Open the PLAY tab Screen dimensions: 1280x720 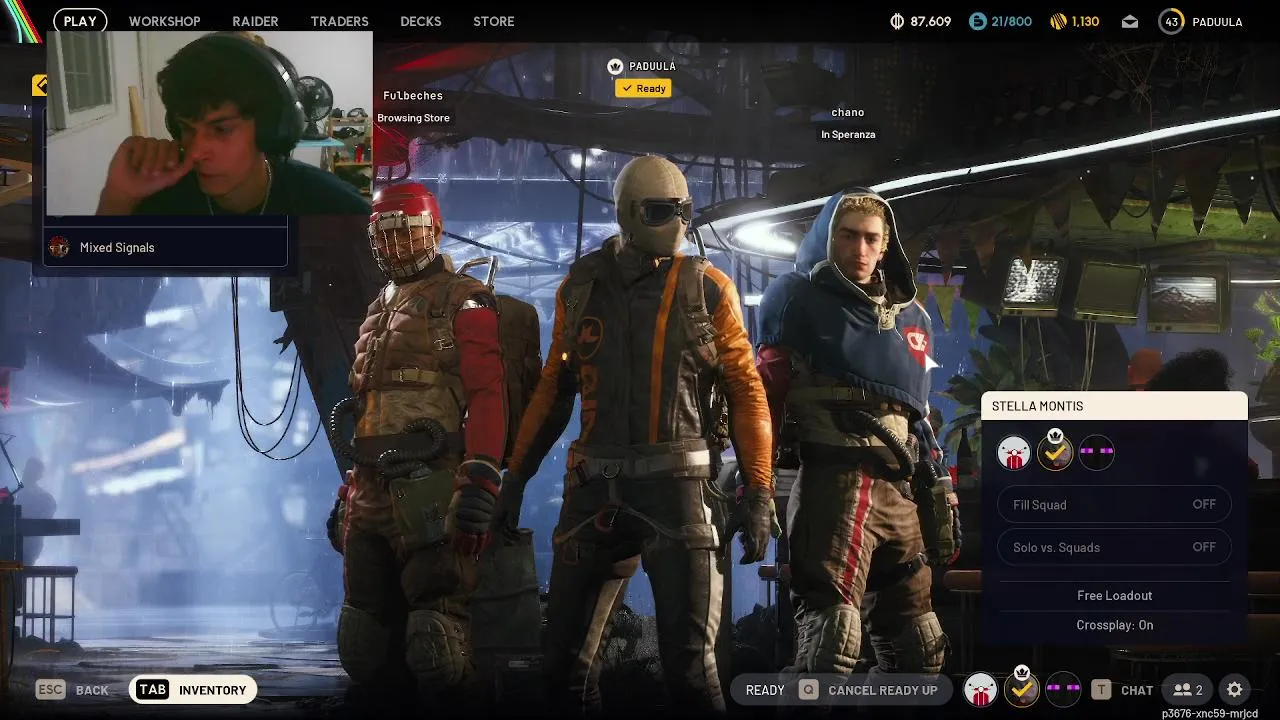[x=80, y=21]
